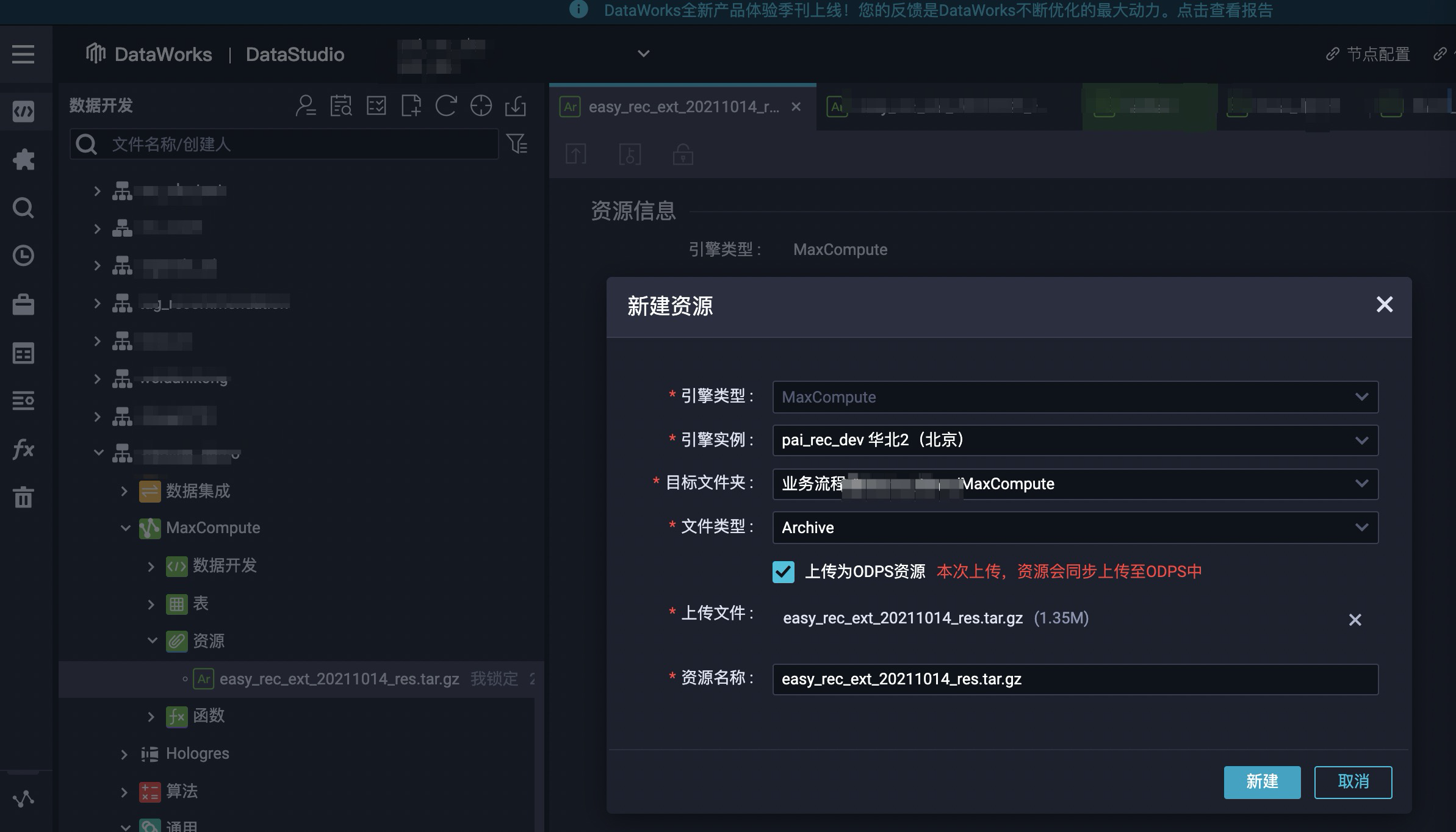The width and height of the screenshot is (1456, 832).
Task: Expand the 表 tree node
Action: 151,604
